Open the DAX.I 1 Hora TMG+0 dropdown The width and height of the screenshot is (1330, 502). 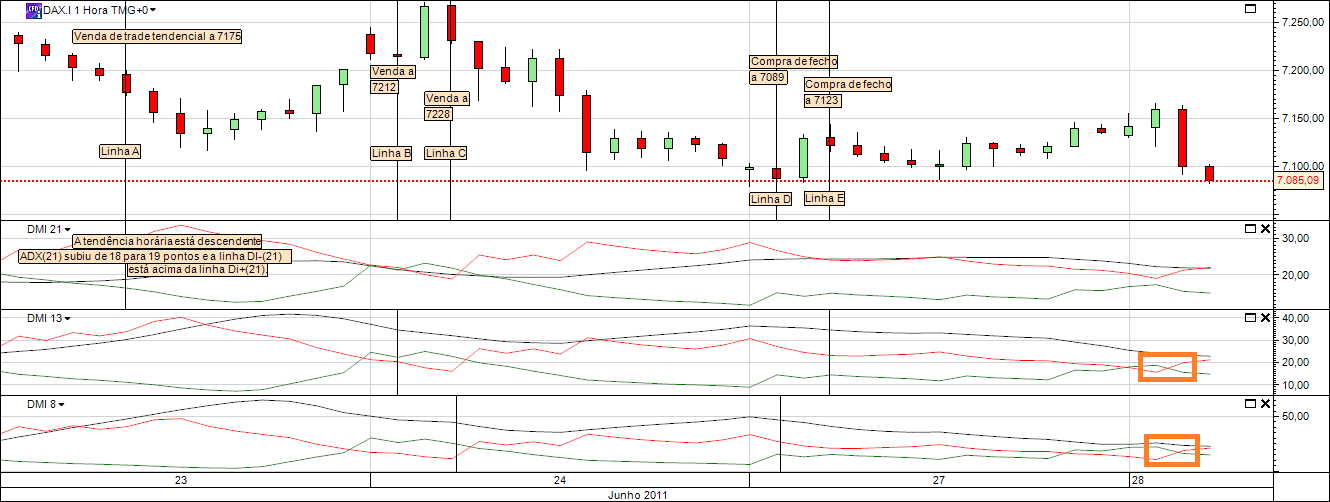[x=152, y=10]
